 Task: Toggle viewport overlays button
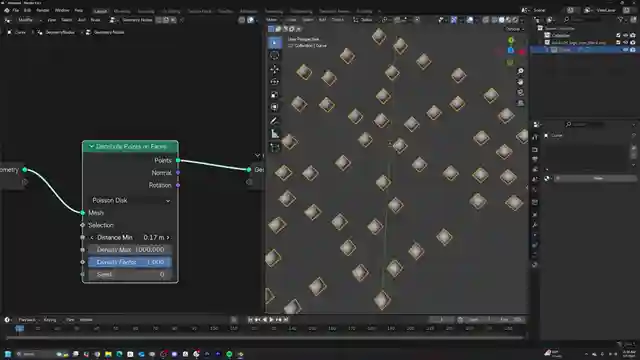point(470,20)
